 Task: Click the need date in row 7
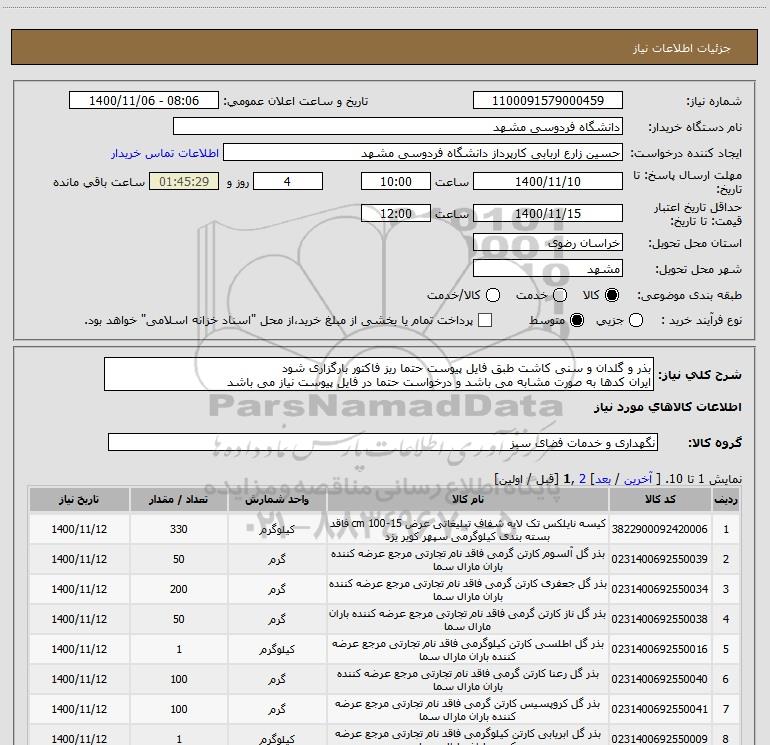pyautogui.click(x=79, y=709)
